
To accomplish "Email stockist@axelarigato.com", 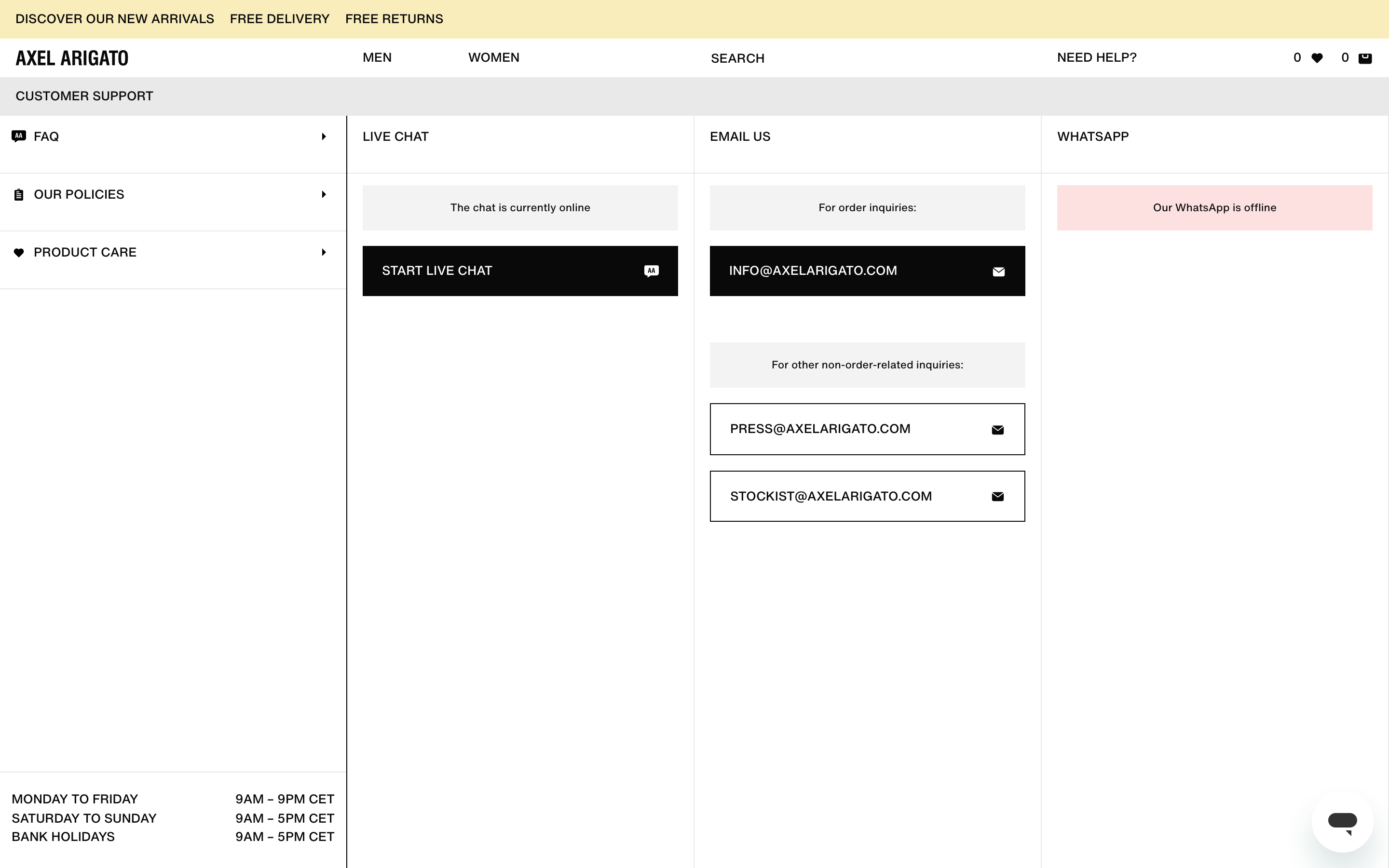I will click(x=867, y=497).
